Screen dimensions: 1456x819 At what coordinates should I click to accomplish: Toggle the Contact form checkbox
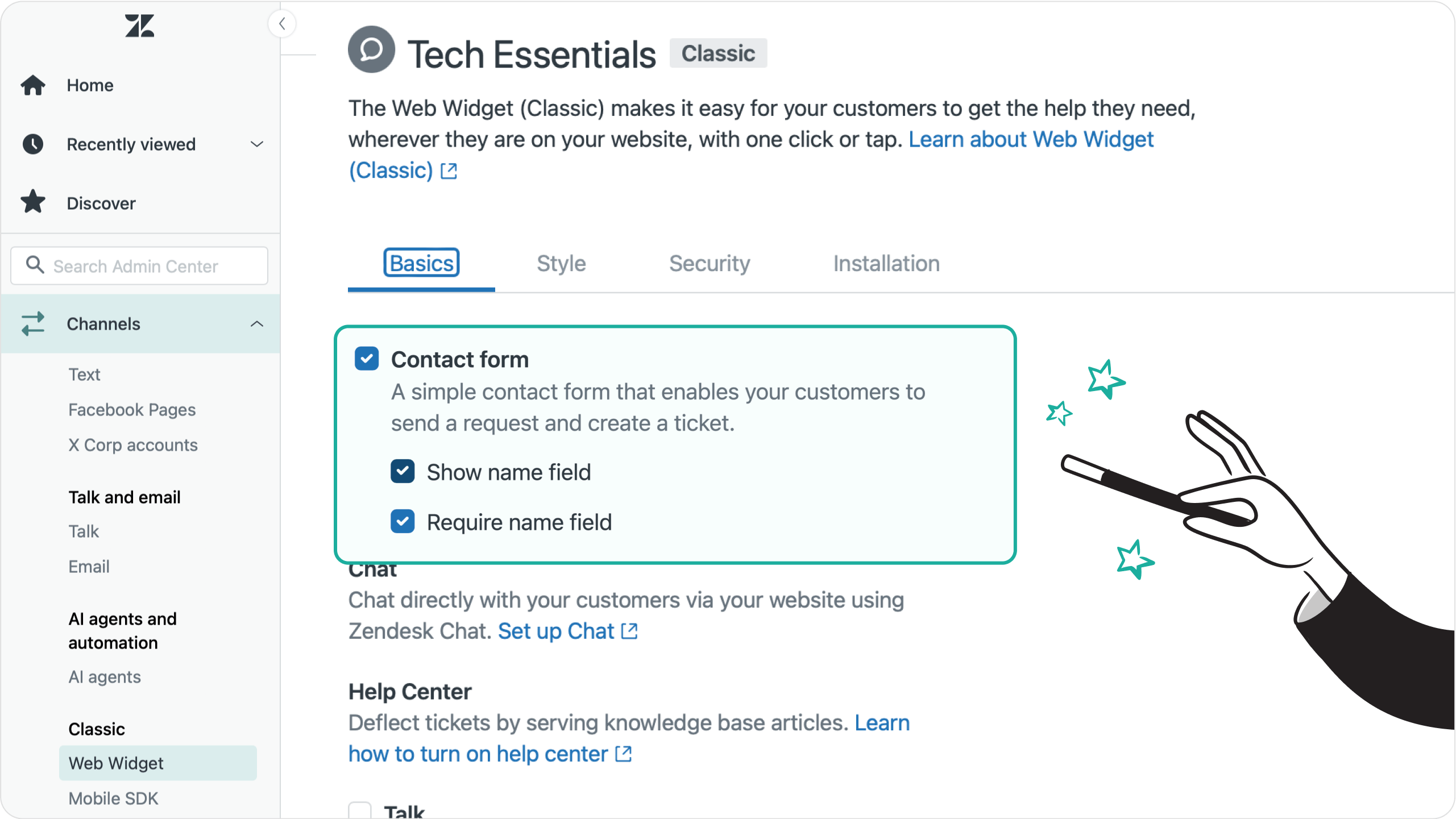point(366,358)
